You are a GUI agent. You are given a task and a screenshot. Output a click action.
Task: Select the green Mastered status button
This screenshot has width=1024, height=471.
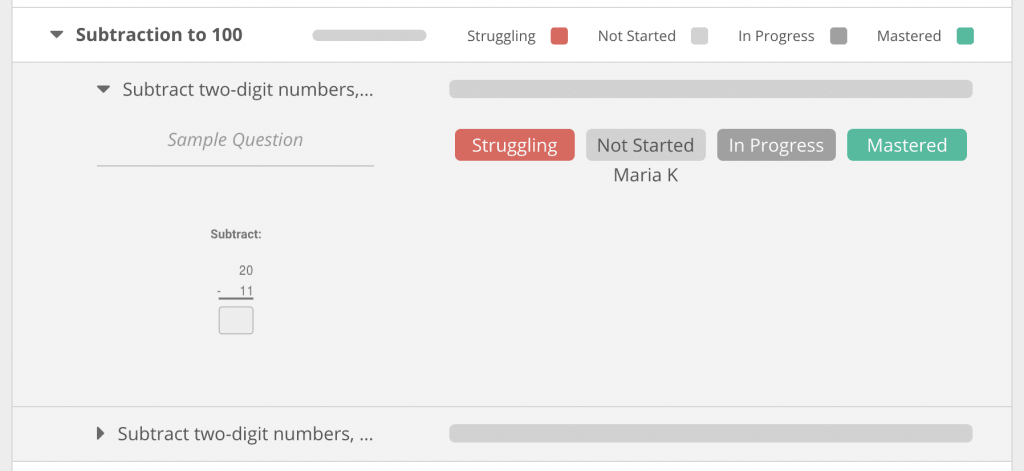(906, 145)
